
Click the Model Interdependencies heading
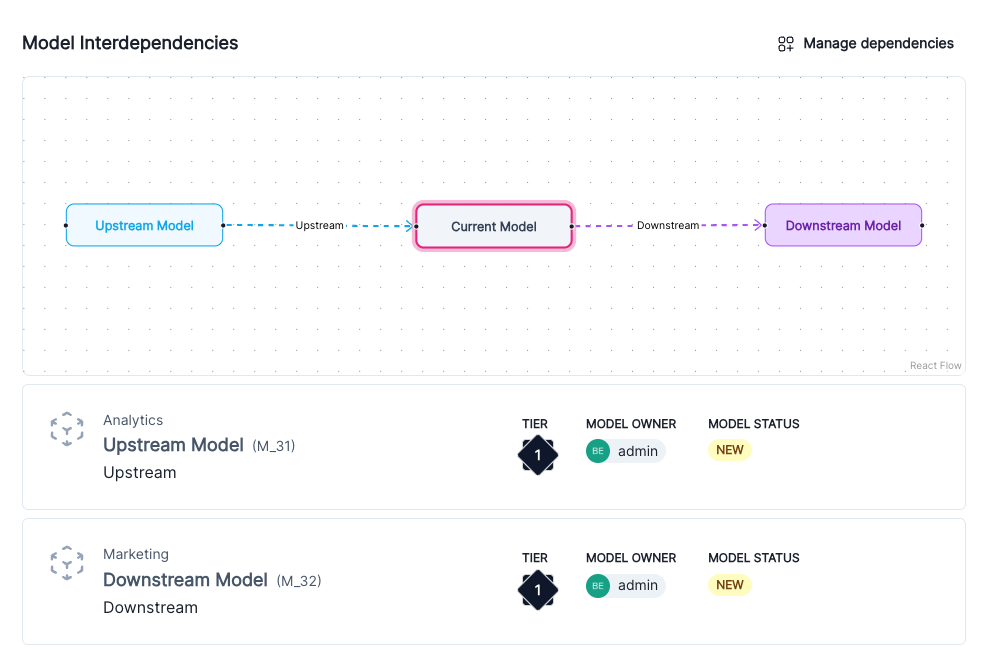pos(130,43)
